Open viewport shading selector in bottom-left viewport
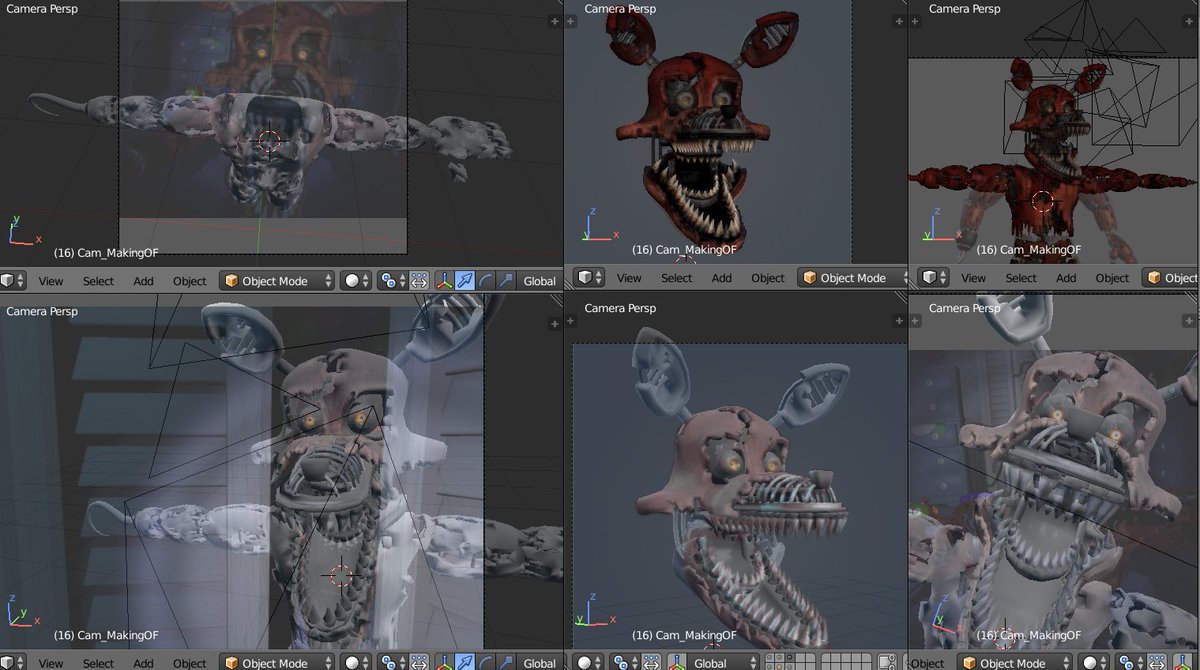 (x=355, y=663)
